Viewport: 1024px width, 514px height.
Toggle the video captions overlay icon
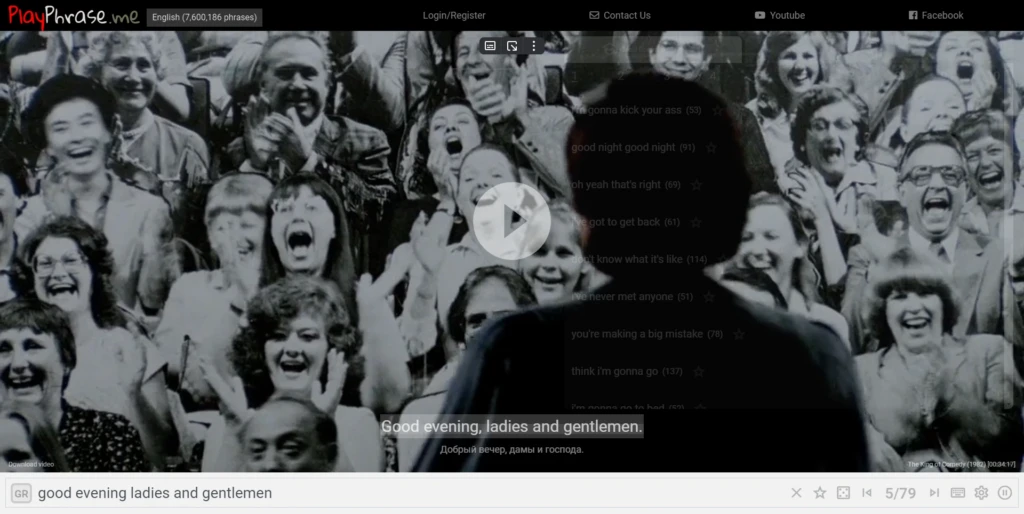490,46
